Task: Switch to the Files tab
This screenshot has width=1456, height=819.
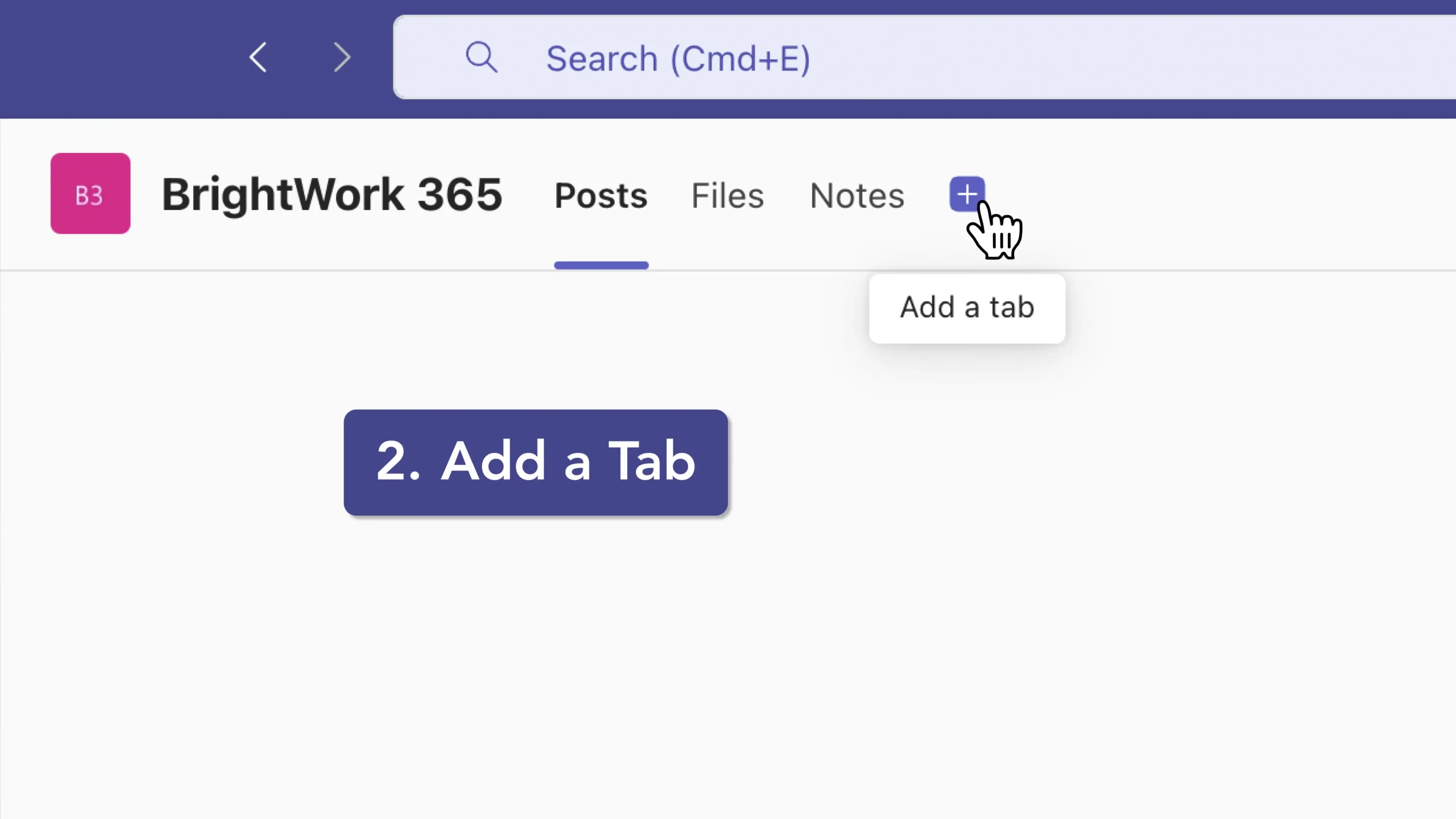Action: tap(727, 196)
